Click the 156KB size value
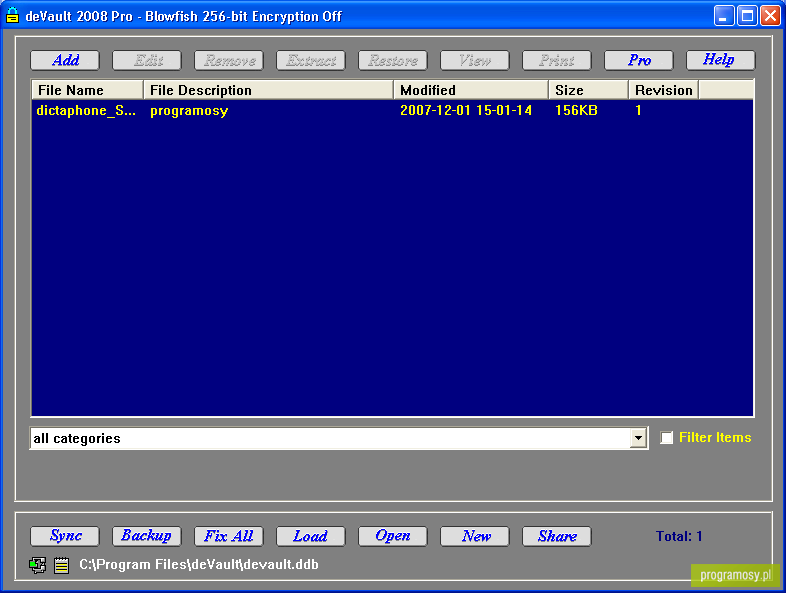 coord(576,110)
